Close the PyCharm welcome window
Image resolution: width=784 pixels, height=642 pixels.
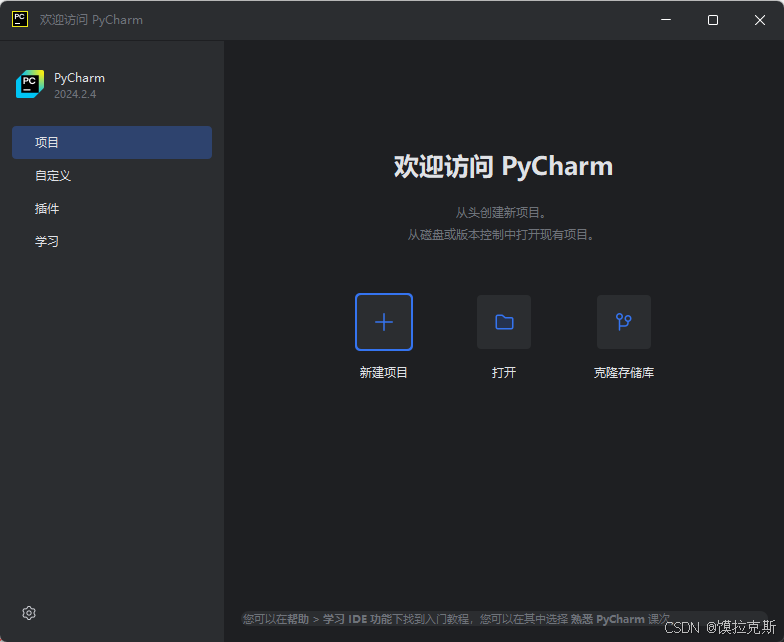coord(760,20)
